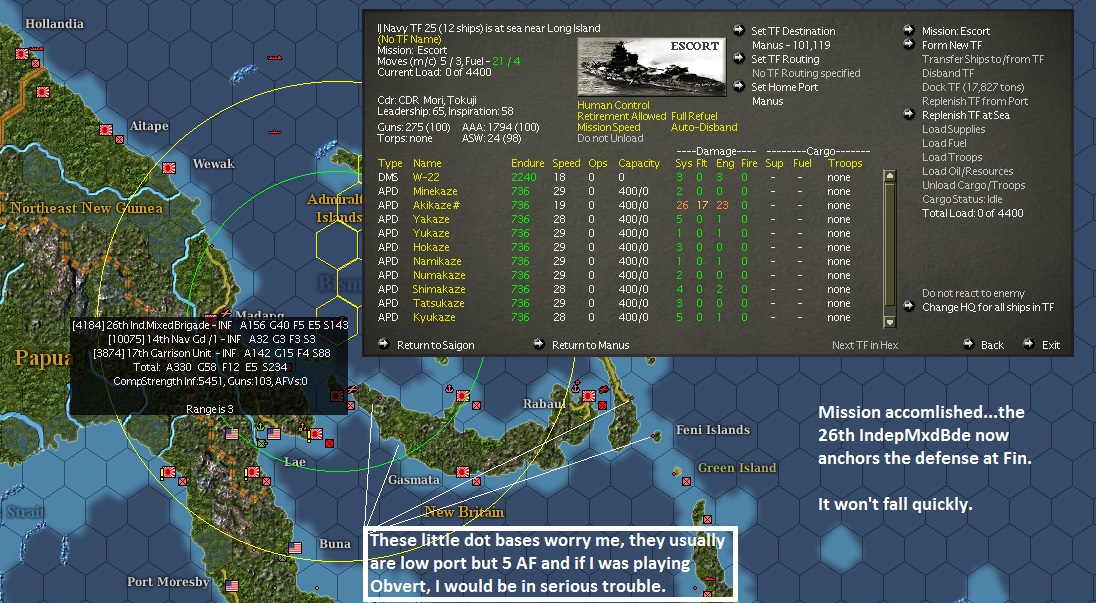Click Unload Cargo/Troops option
Screen dimensions: 1096x603
pos(973,184)
